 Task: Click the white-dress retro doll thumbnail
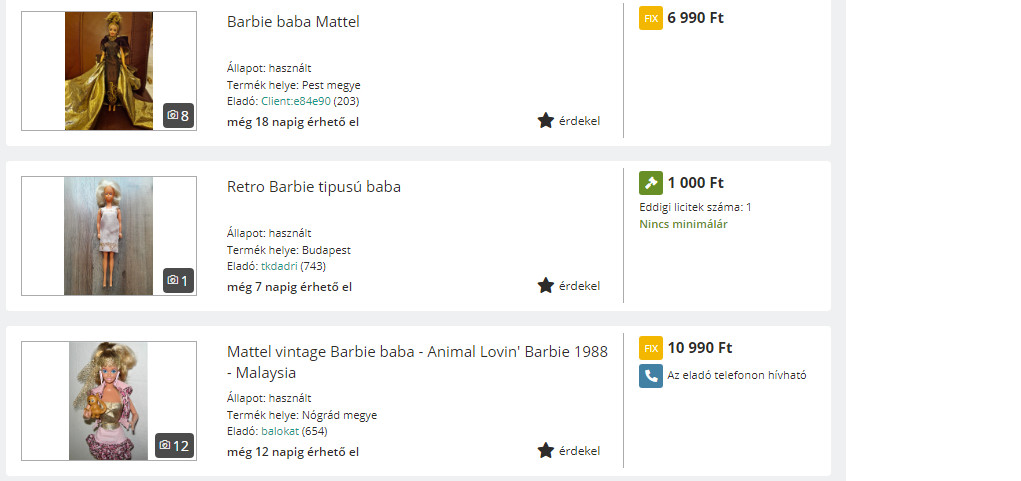(108, 236)
